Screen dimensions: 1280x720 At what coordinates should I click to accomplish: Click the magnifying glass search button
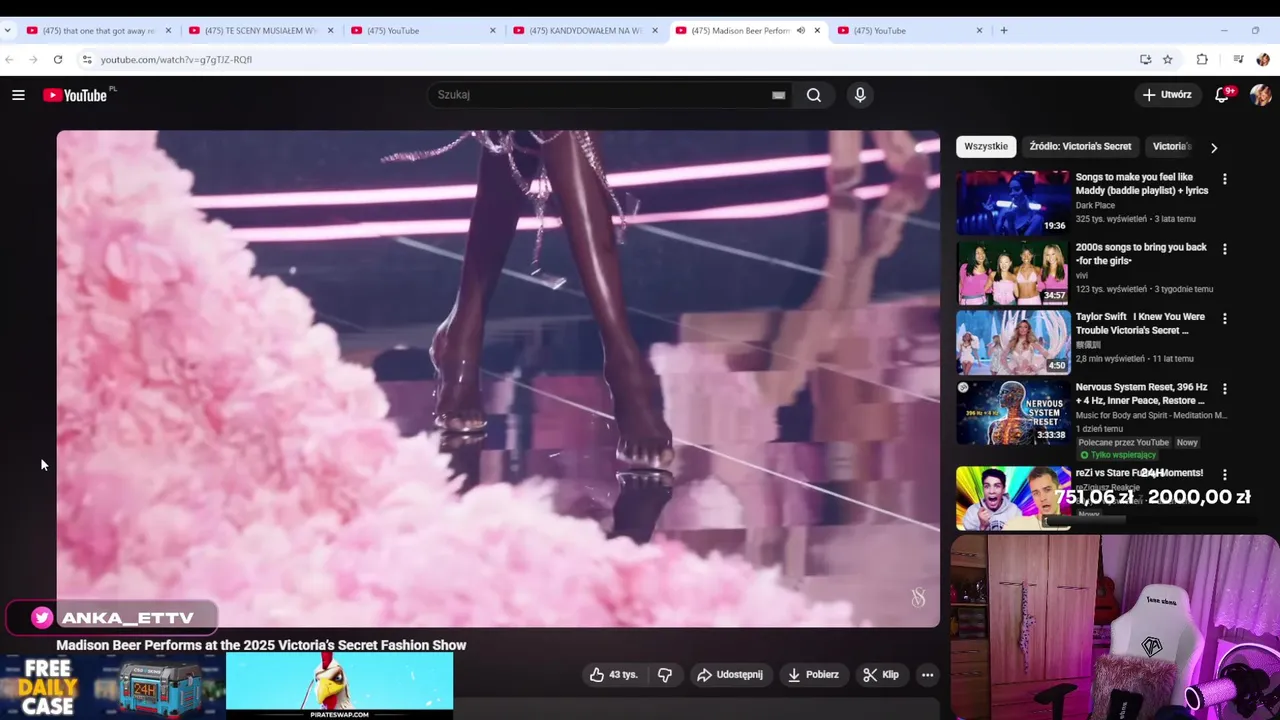point(814,95)
